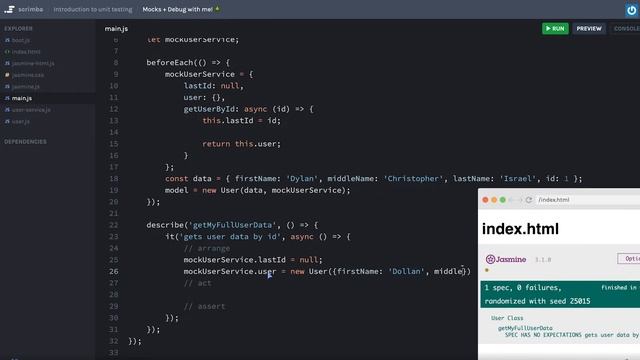Click the power icon at top right
Image resolution: width=640 pixels, height=360 pixels.
(631, 10)
